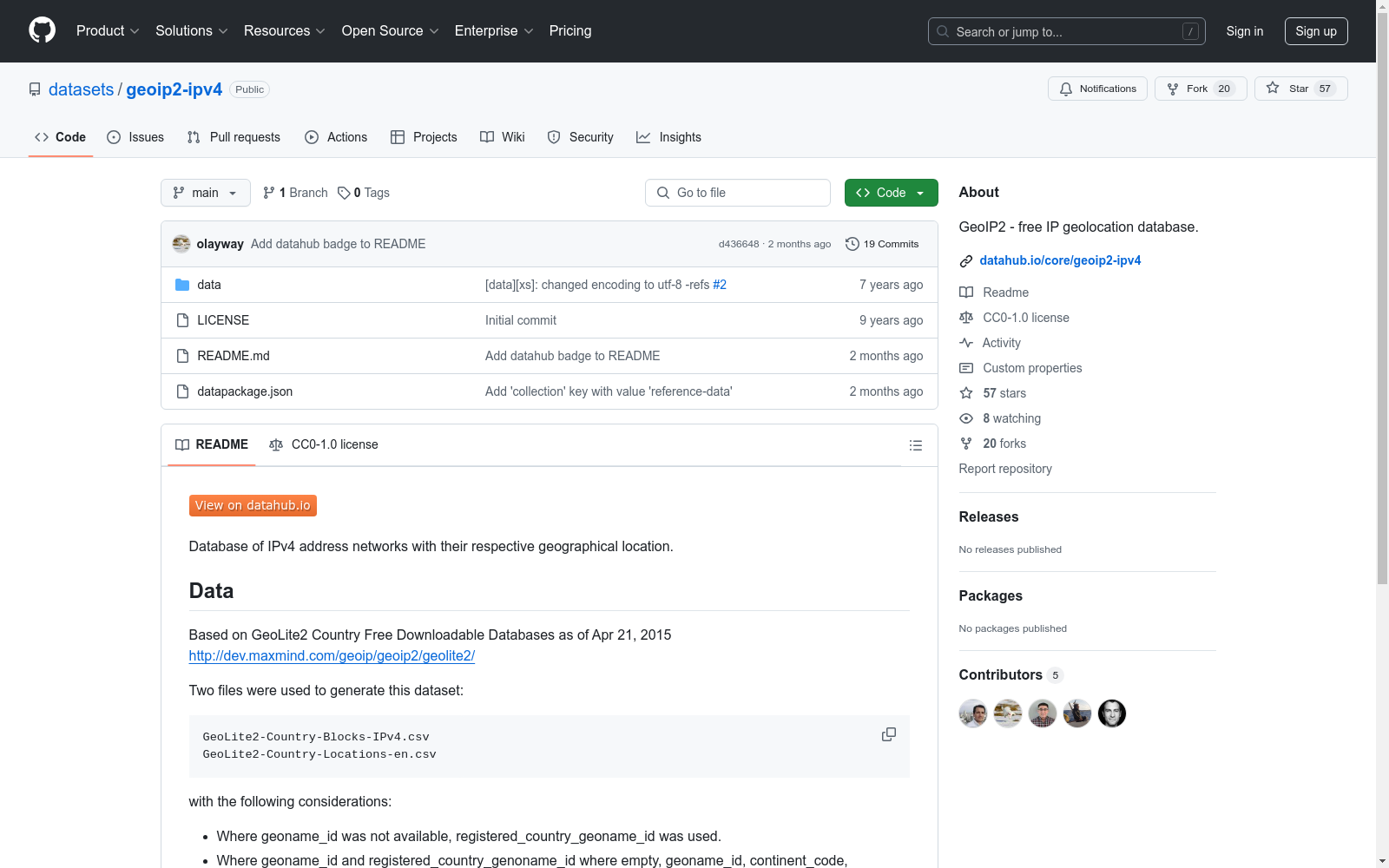Open the README outline icon
Image resolution: width=1389 pixels, height=868 pixels.
(x=915, y=445)
